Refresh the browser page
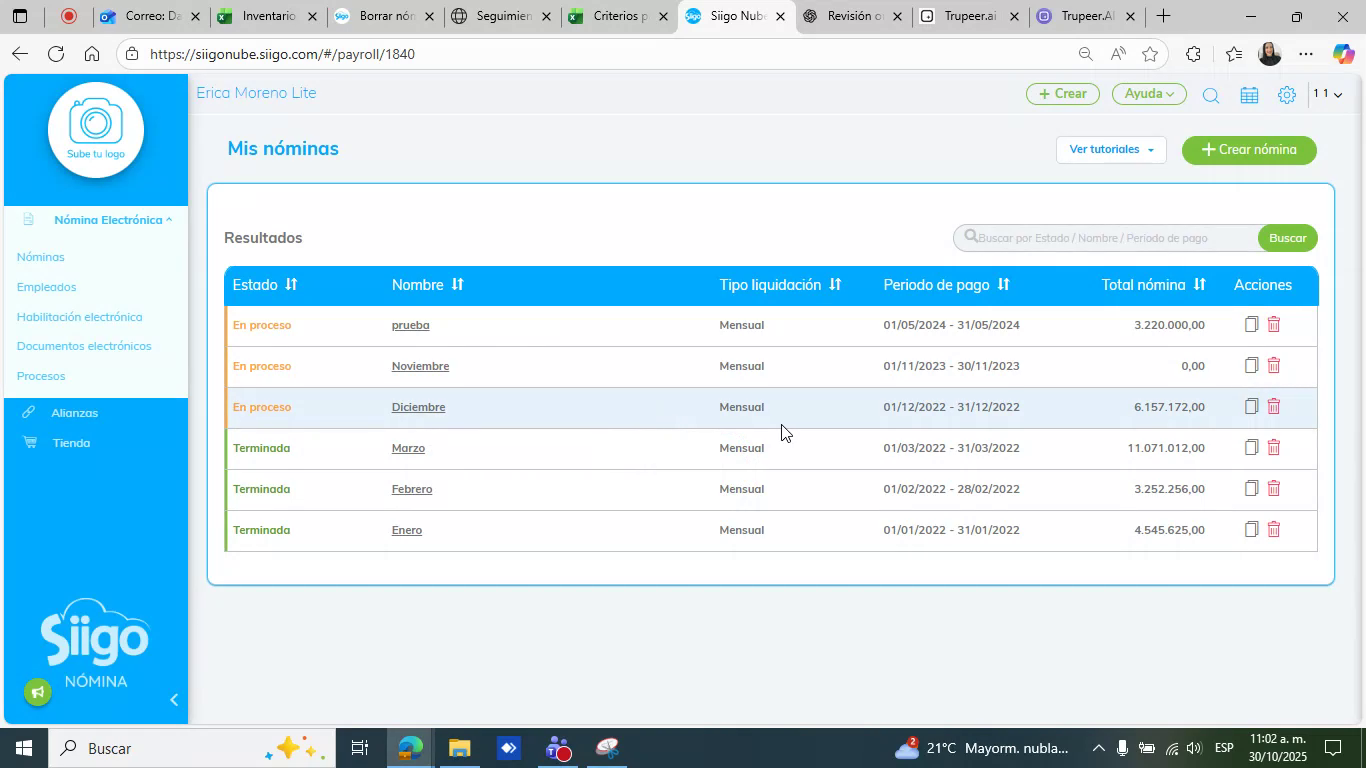Image resolution: width=1366 pixels, height=768 pixels. click(56, 54)
